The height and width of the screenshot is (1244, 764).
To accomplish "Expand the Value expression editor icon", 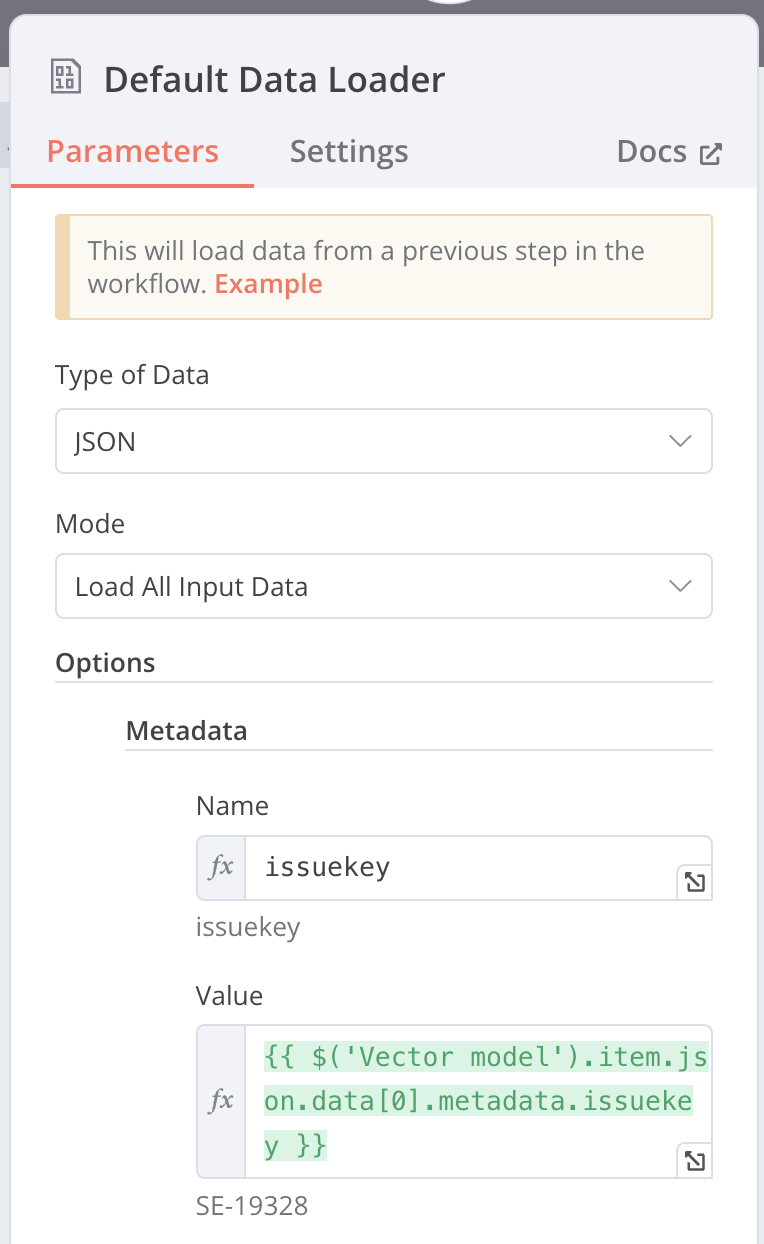I will (693, 1160).
